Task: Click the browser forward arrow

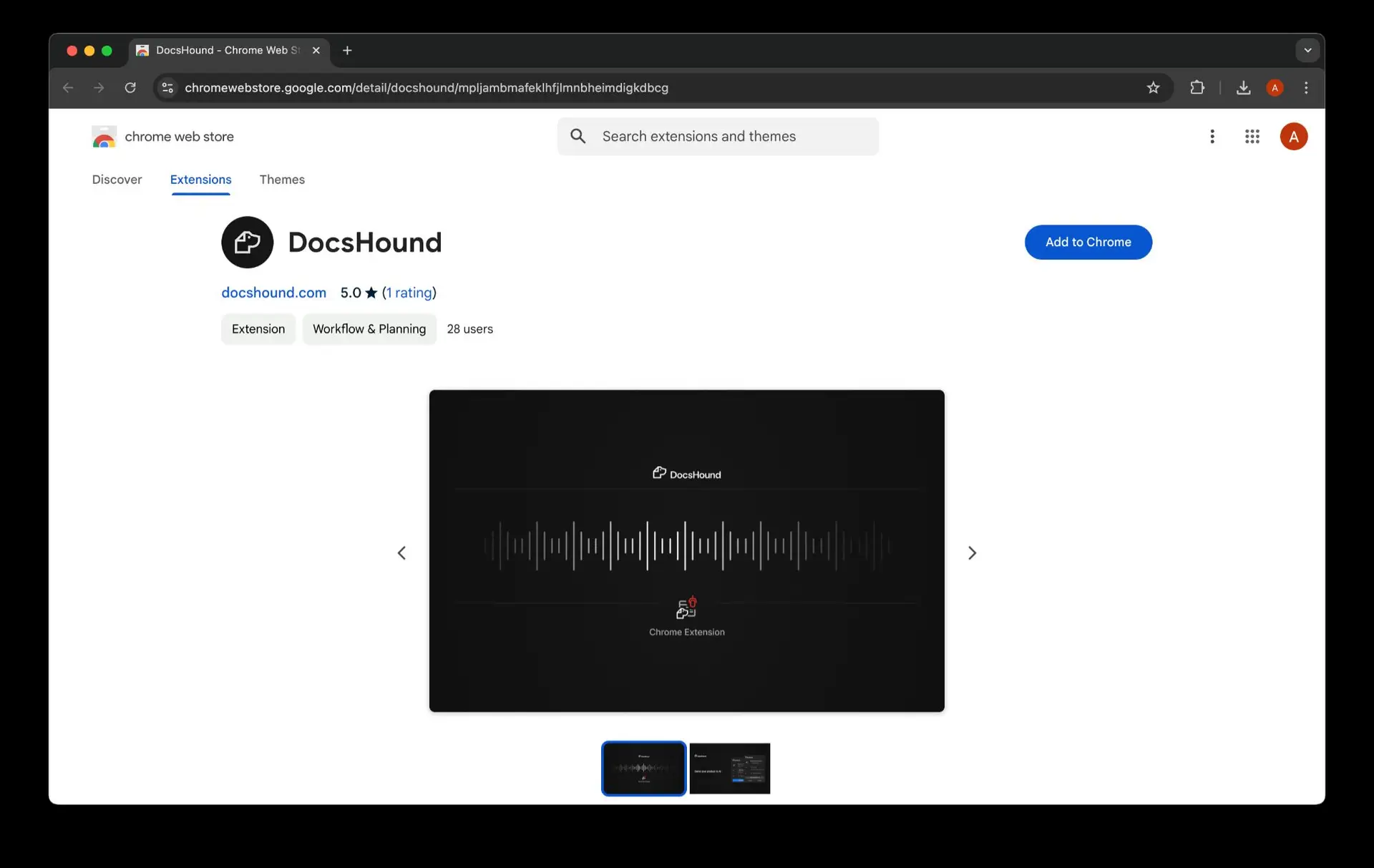Action: pos(99,87)
